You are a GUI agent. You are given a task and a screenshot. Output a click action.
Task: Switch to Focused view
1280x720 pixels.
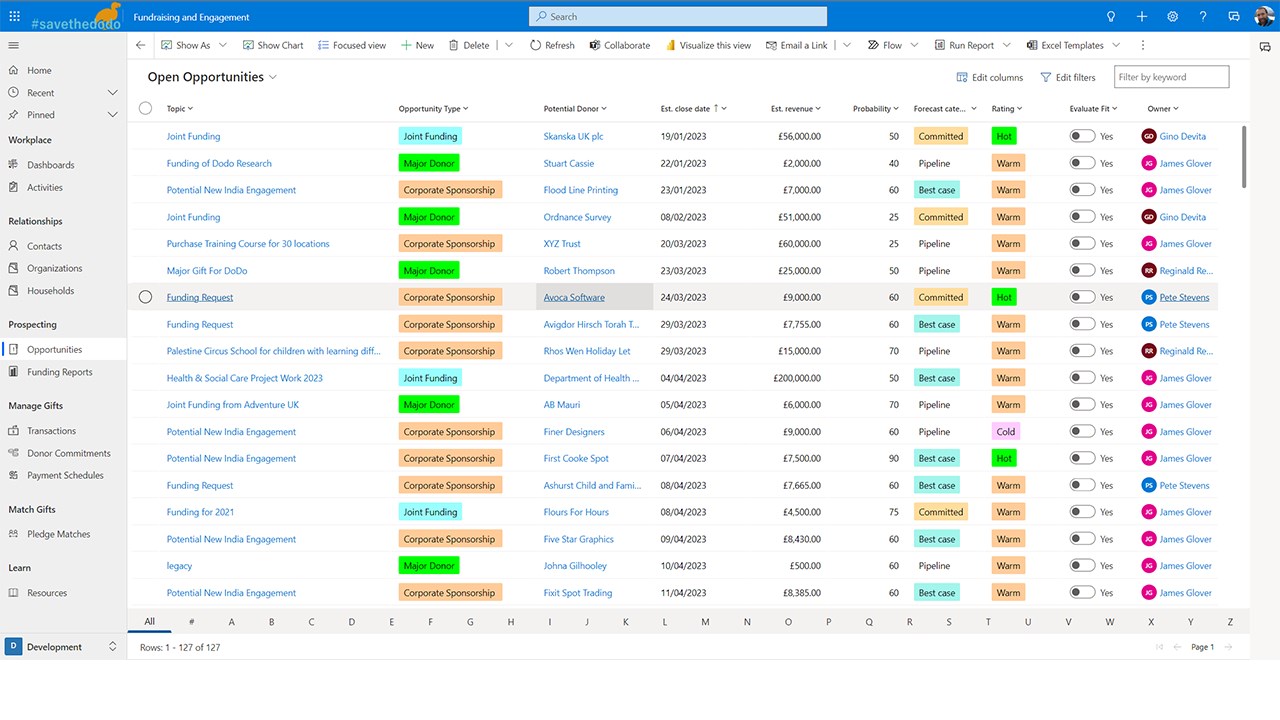click(352, 45)
